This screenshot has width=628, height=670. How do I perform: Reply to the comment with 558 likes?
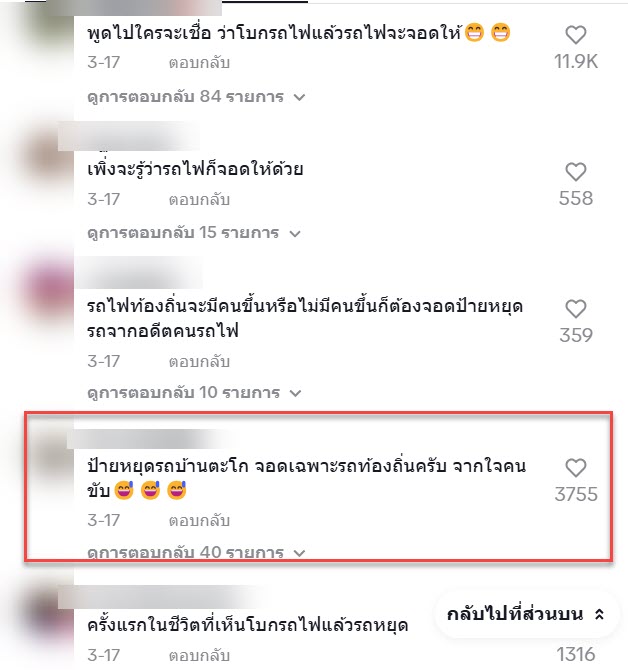(x=199, y=200)
